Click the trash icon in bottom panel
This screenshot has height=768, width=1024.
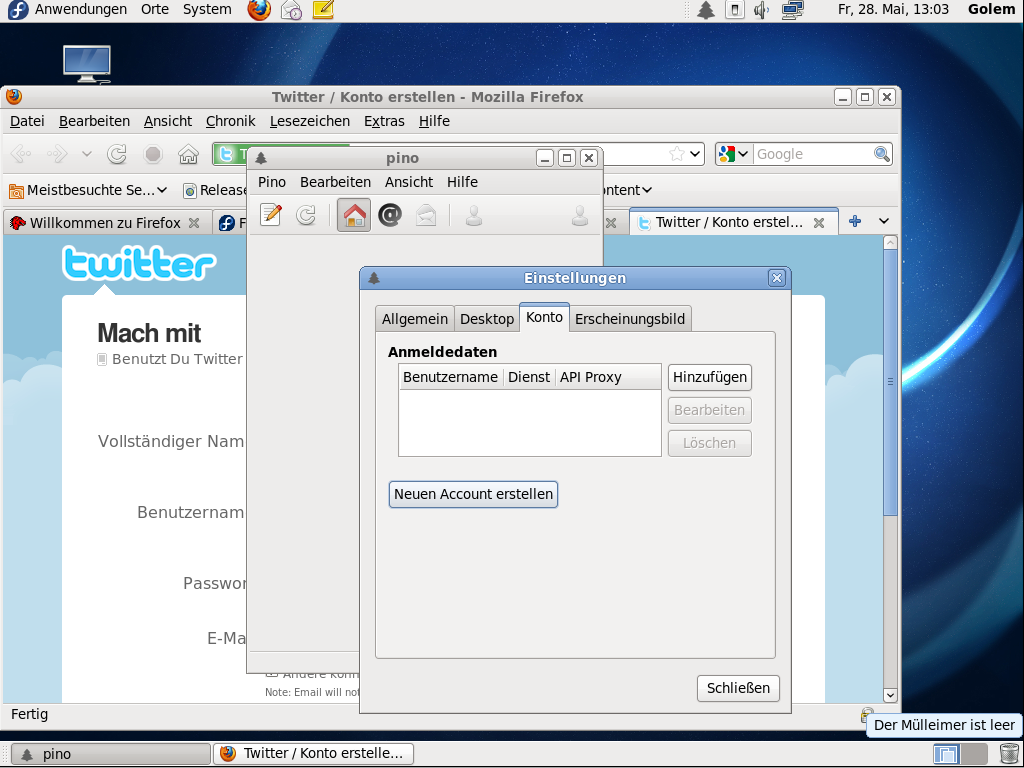(1008, 754)
